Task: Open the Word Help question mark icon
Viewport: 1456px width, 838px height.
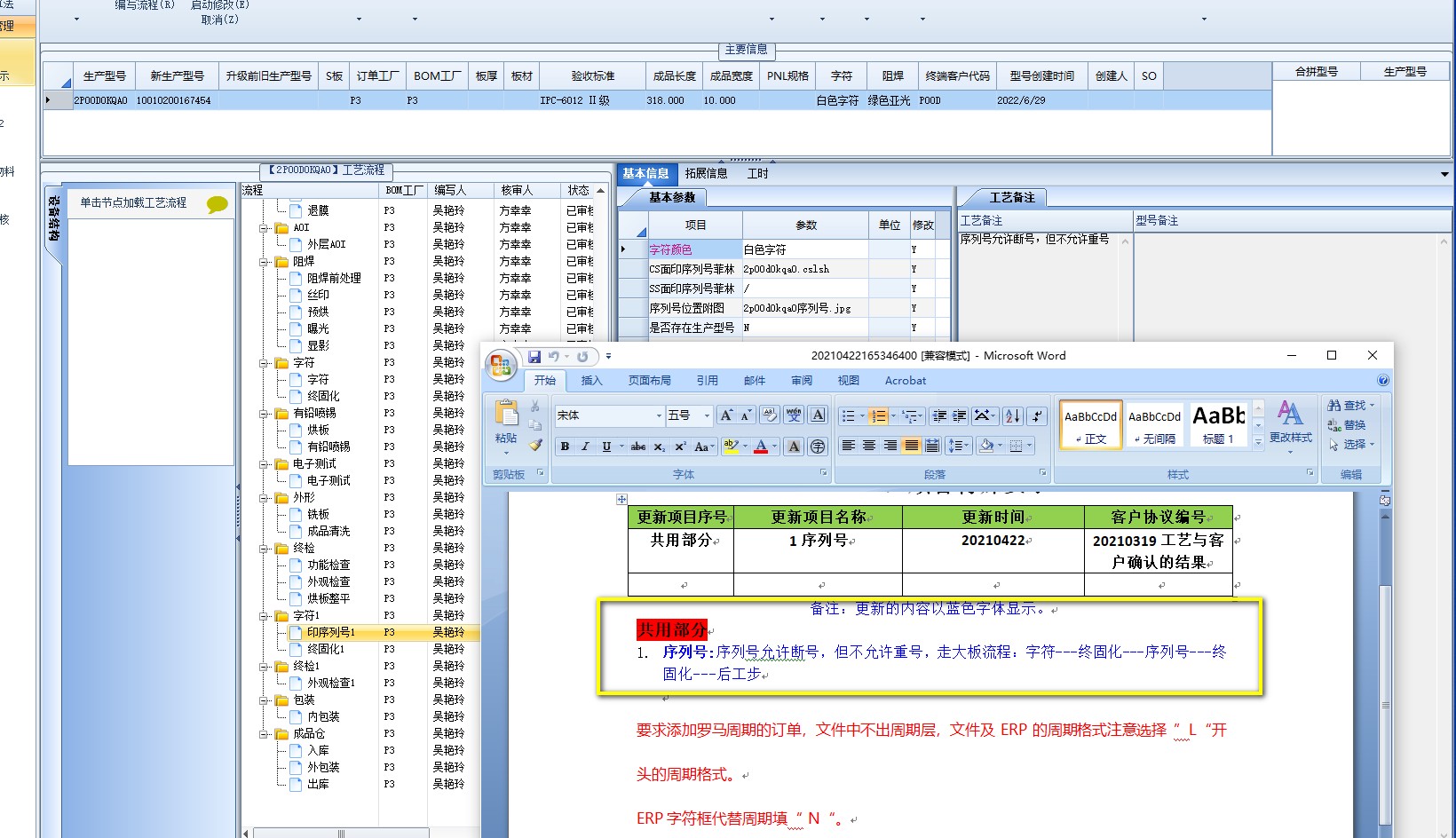Action: (x=1382, y=380)
